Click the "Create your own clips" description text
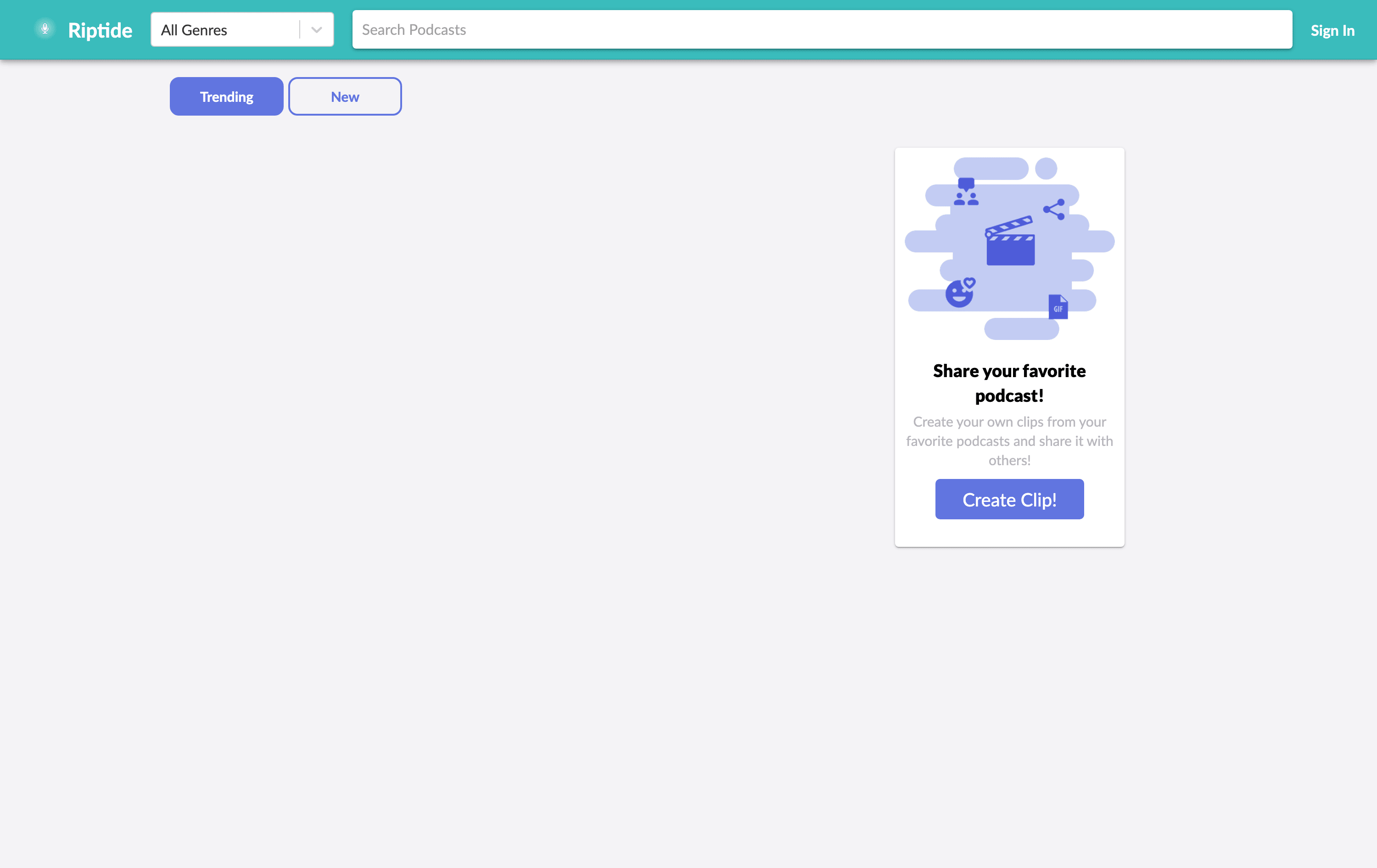The image size is (1377, 868). [1009, 440]
